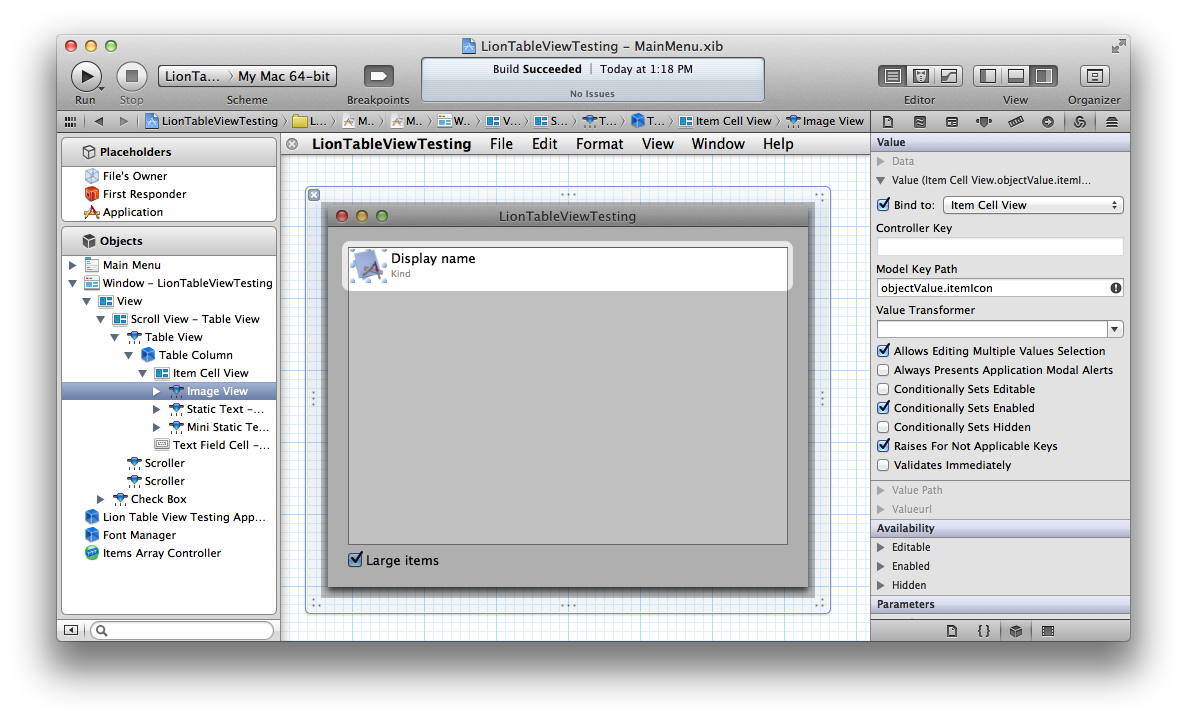Image resolution: width=1187 pixels, height=720 pixels.
Task: Click the Run button in the toolbar
Action: coord(86,76)
